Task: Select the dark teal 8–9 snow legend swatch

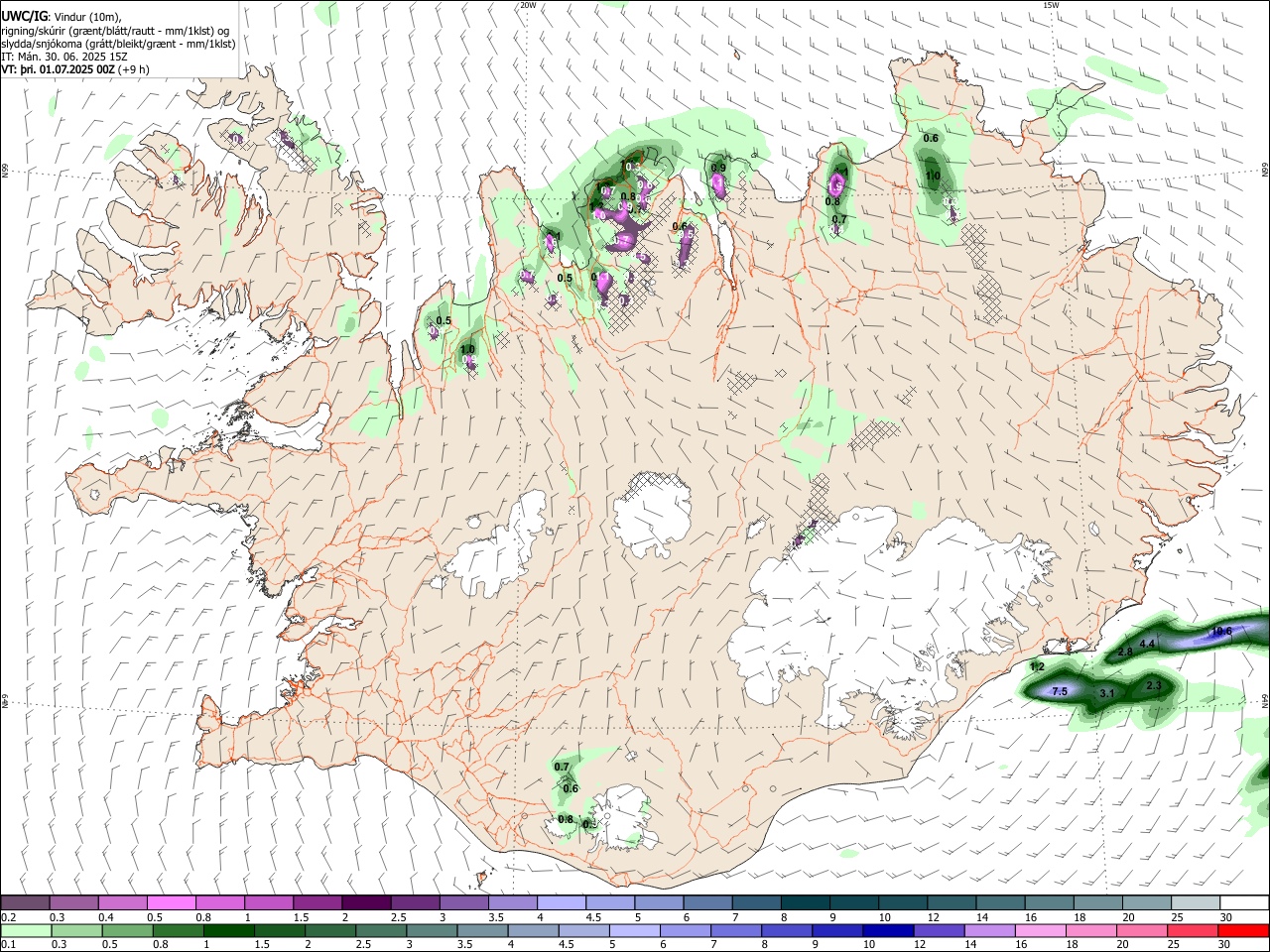Action: pyautogui.click(x=805, y=902)
